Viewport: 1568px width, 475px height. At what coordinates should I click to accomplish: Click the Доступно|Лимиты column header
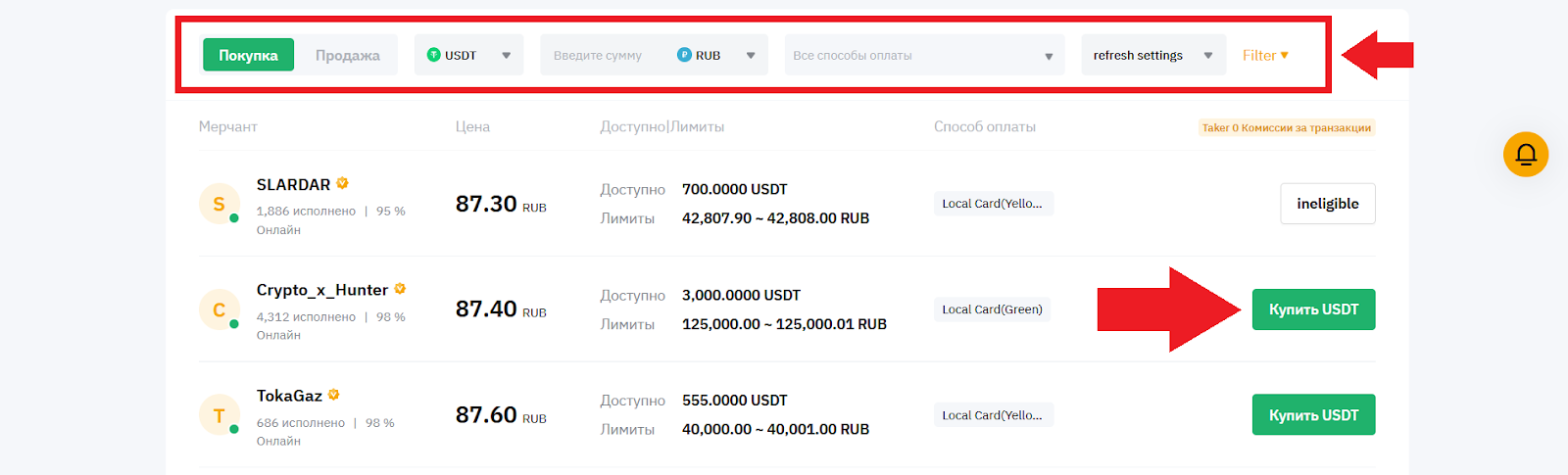(662, 126)
